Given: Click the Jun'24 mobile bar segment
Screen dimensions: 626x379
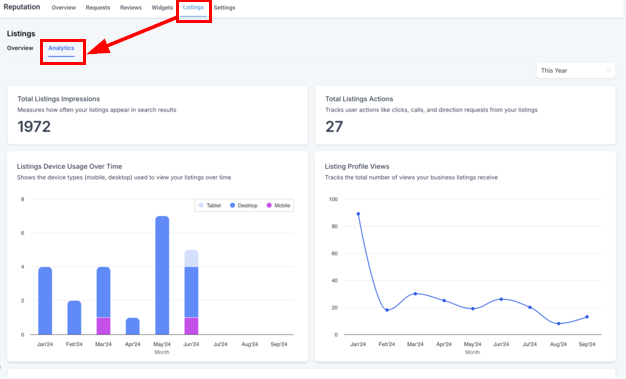Looking at the screenshot, I should tap(191, 326).
